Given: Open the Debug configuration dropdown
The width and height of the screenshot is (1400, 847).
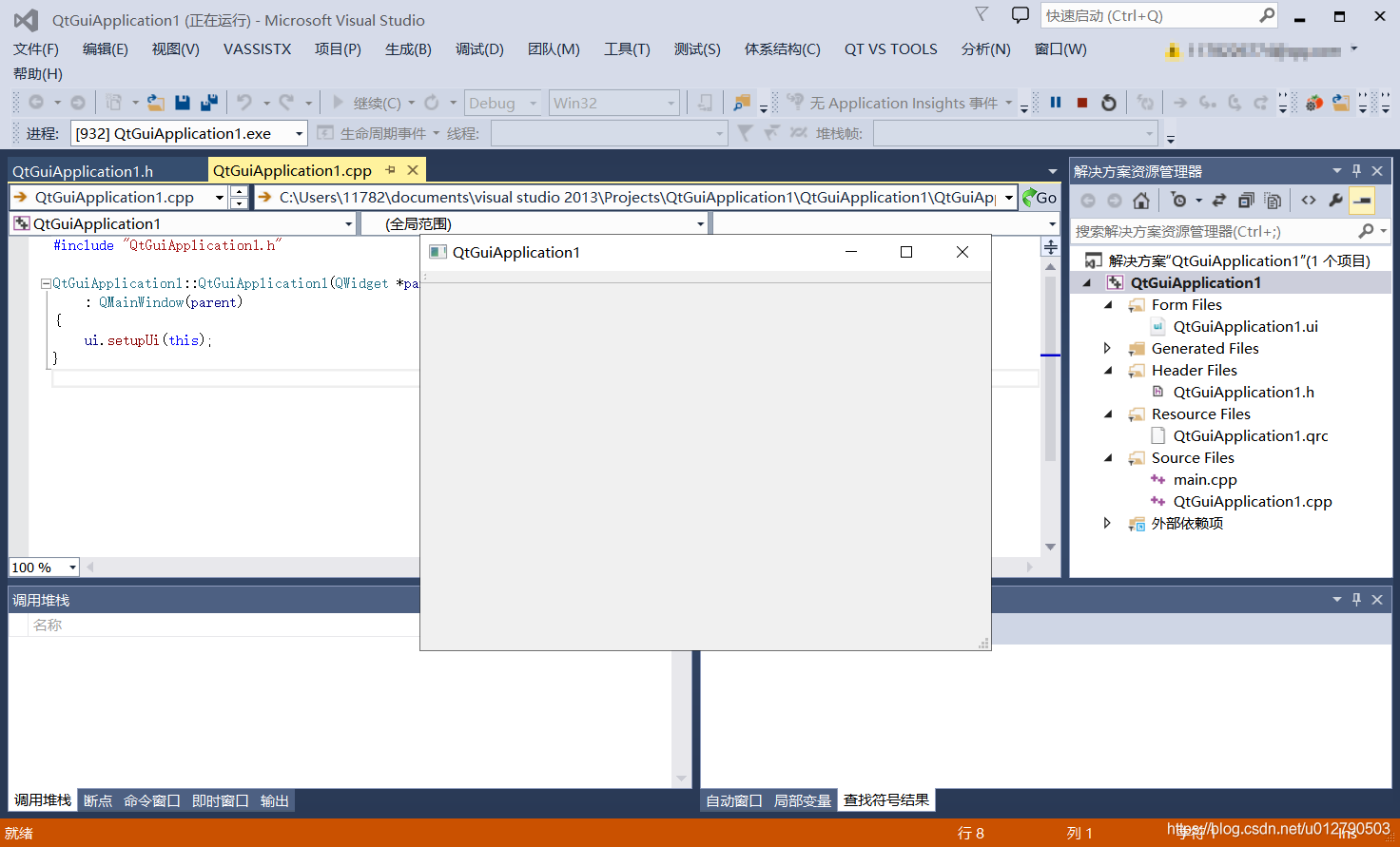Looking at the screenshot, I should pyautogui.click(x=503, y=103).
